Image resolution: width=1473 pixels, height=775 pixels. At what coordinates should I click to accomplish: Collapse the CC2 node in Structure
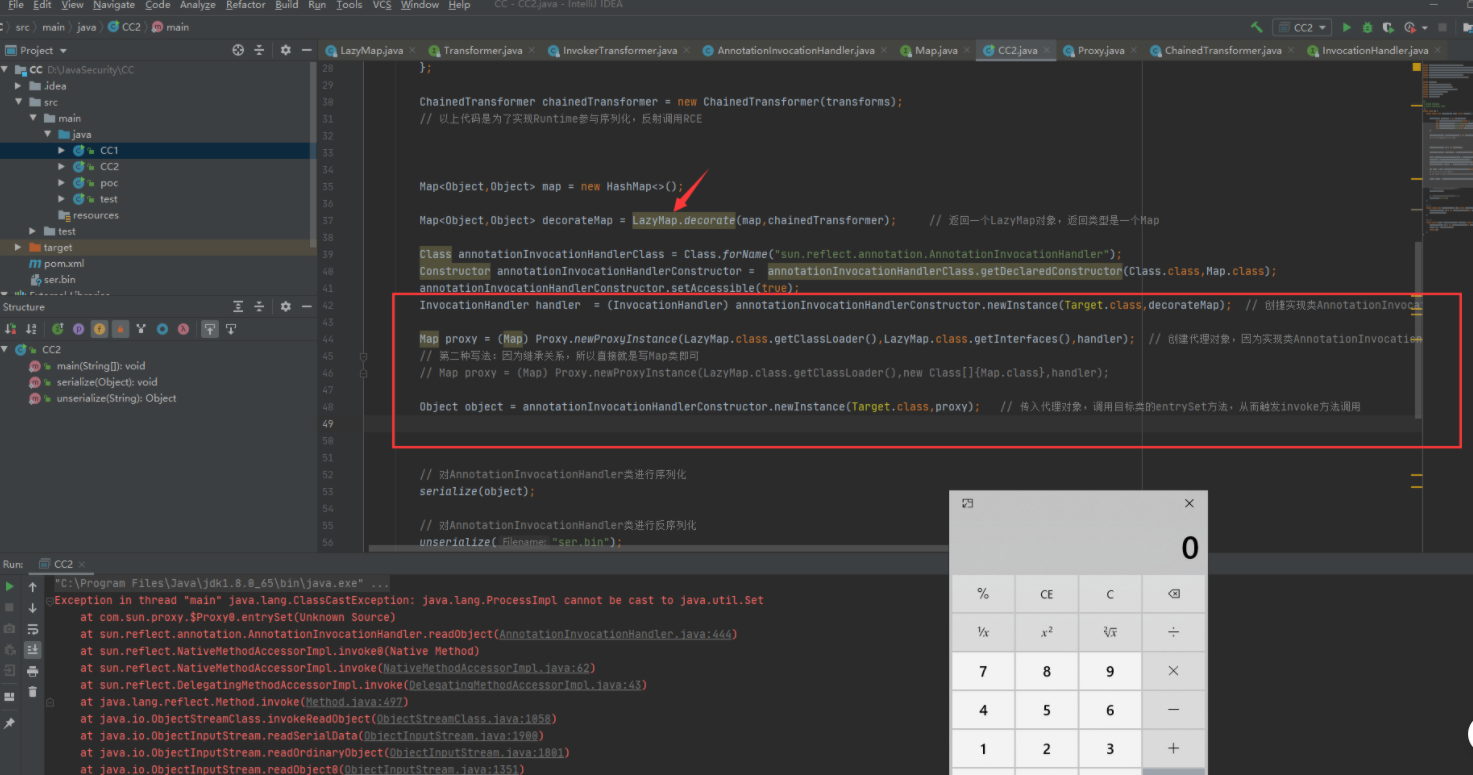click(x=6, y=349)
